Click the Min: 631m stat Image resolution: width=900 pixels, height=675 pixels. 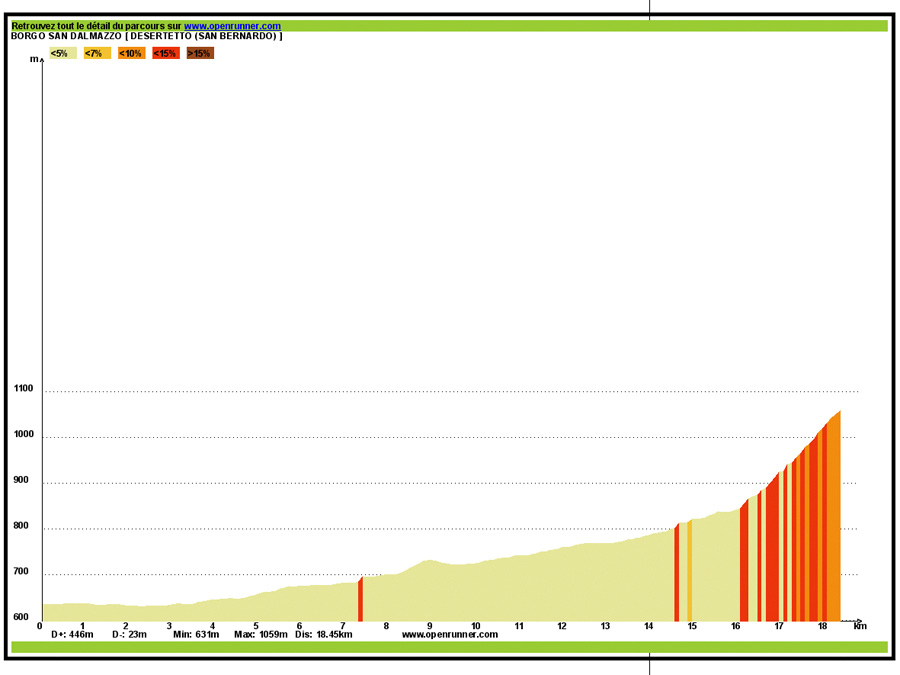click(x=196, y=634)
